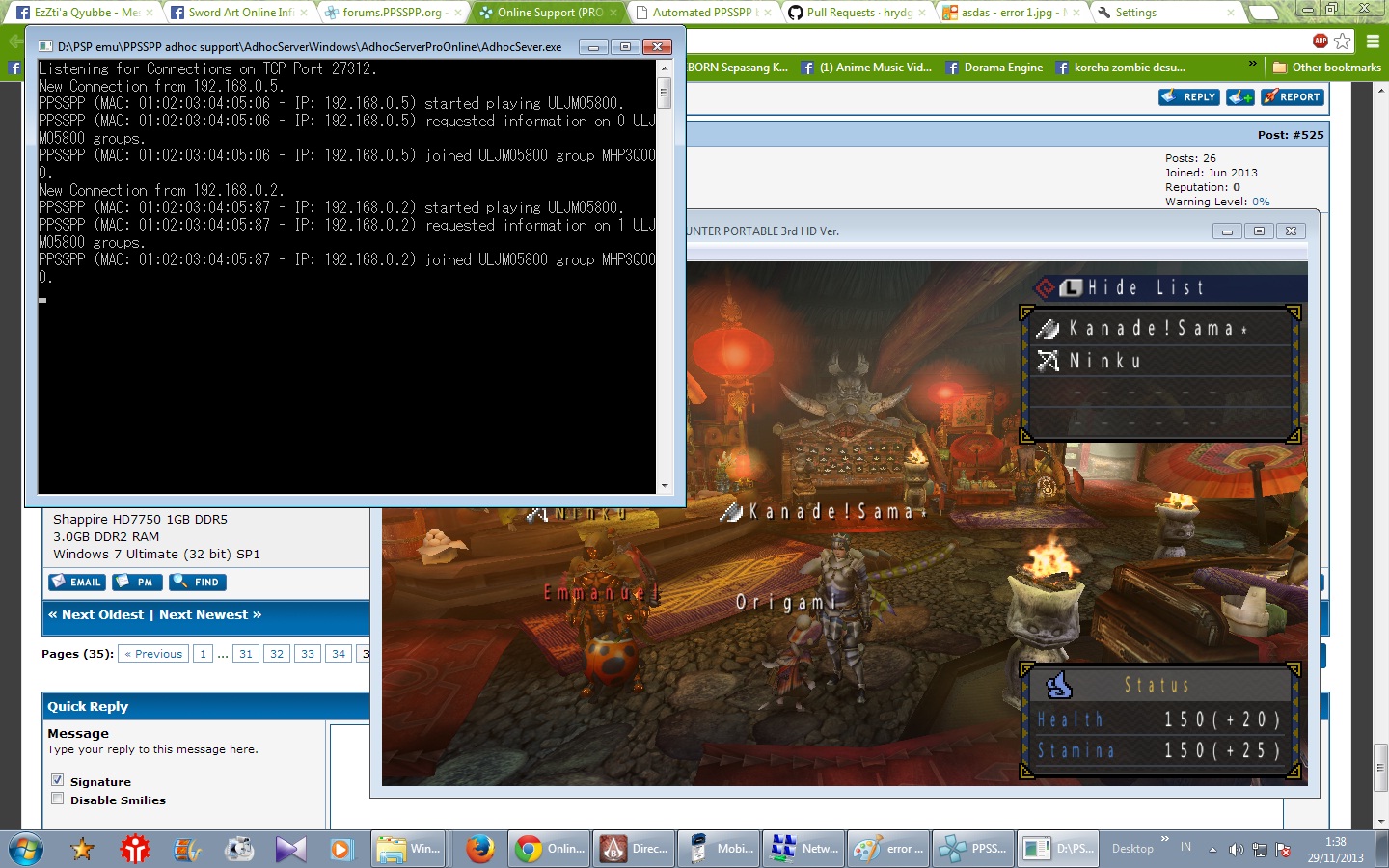Bookmark this page with the star icon

(1343, 41)
